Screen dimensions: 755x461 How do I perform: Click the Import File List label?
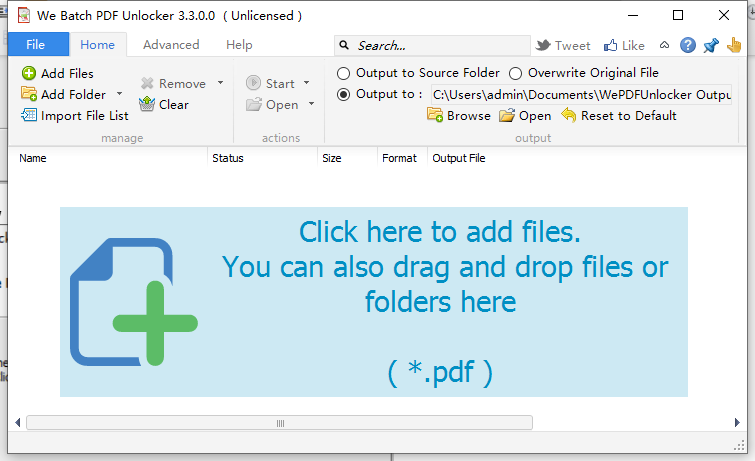(85, 116)
